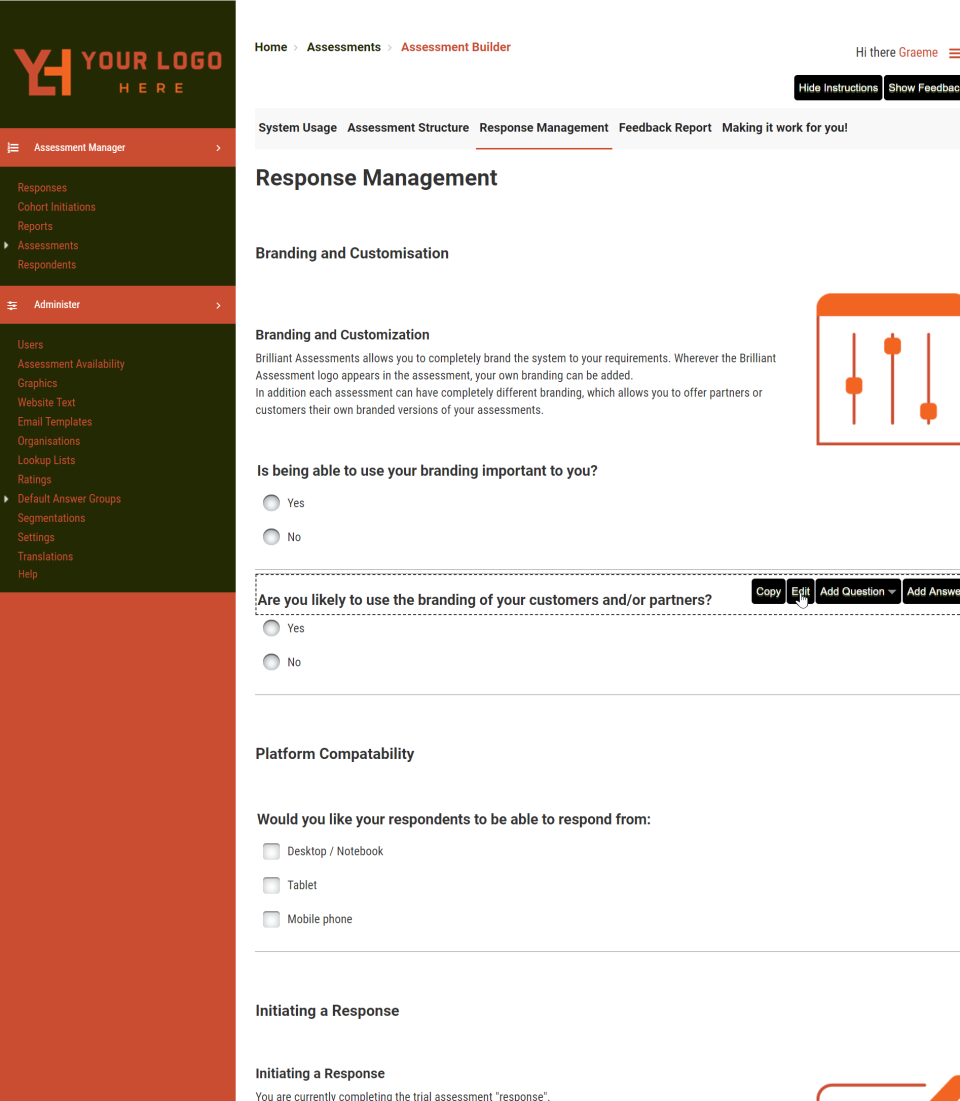This screenshot has width=960, height=1101.
Task: Edit the selected question
Action: 800,591
